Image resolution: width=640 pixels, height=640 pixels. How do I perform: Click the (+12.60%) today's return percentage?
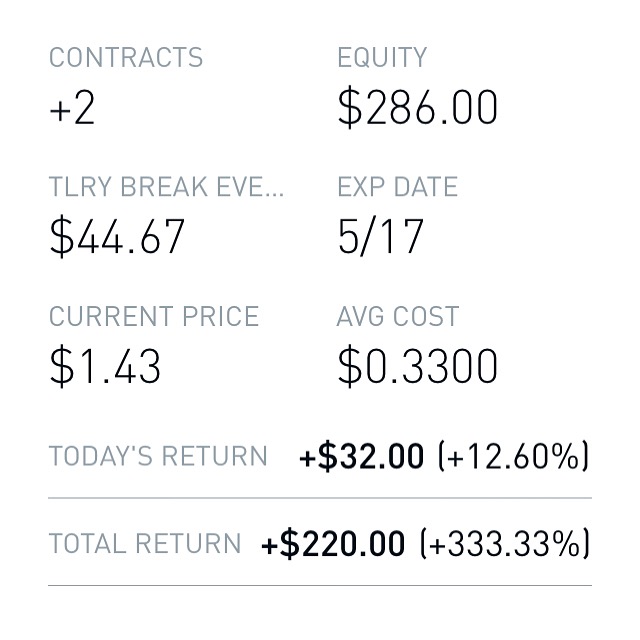tap(513, 456)
